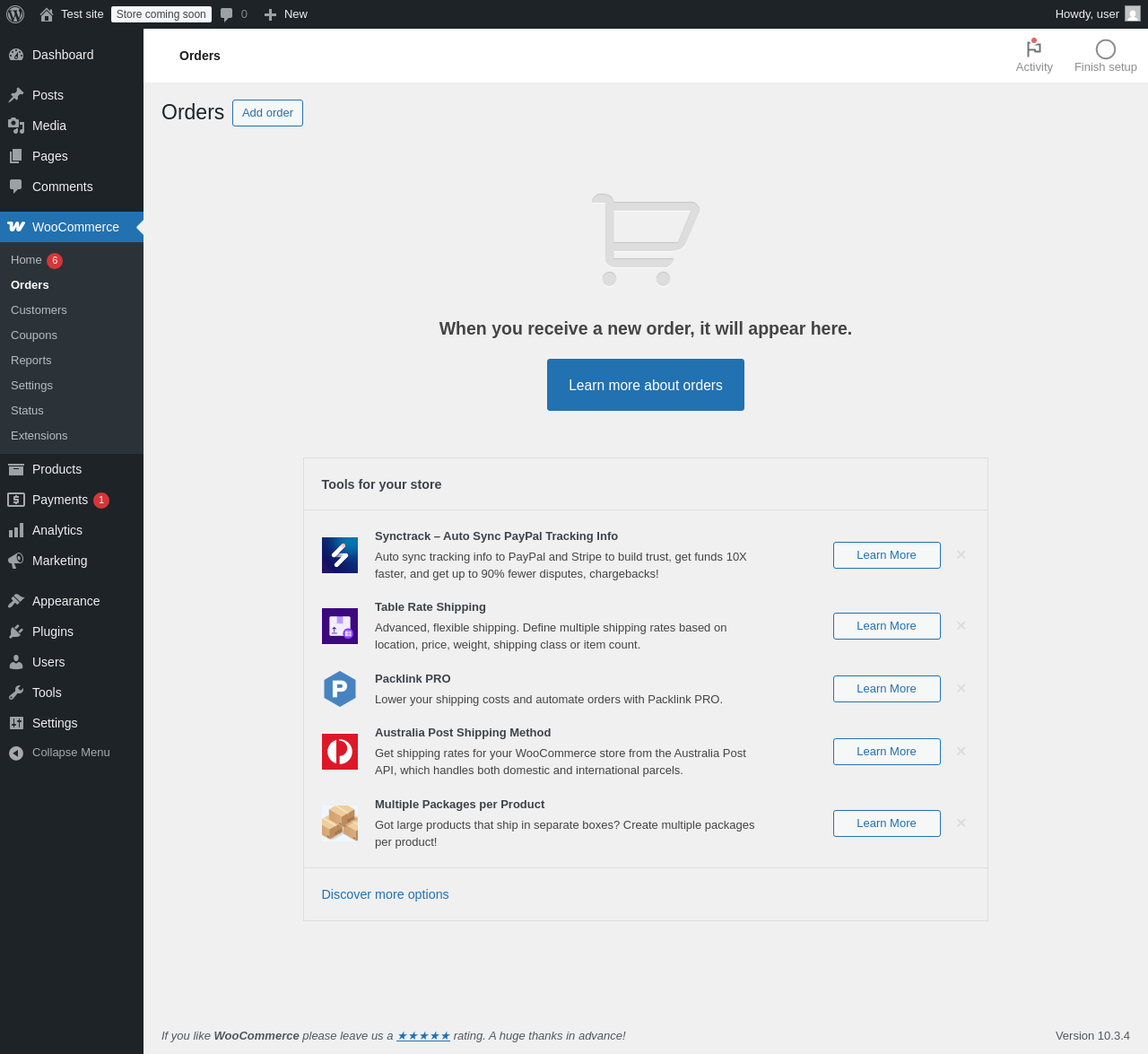Click the Home count badge showing 6
The image size is (1148, 1054).
point(55,261)
